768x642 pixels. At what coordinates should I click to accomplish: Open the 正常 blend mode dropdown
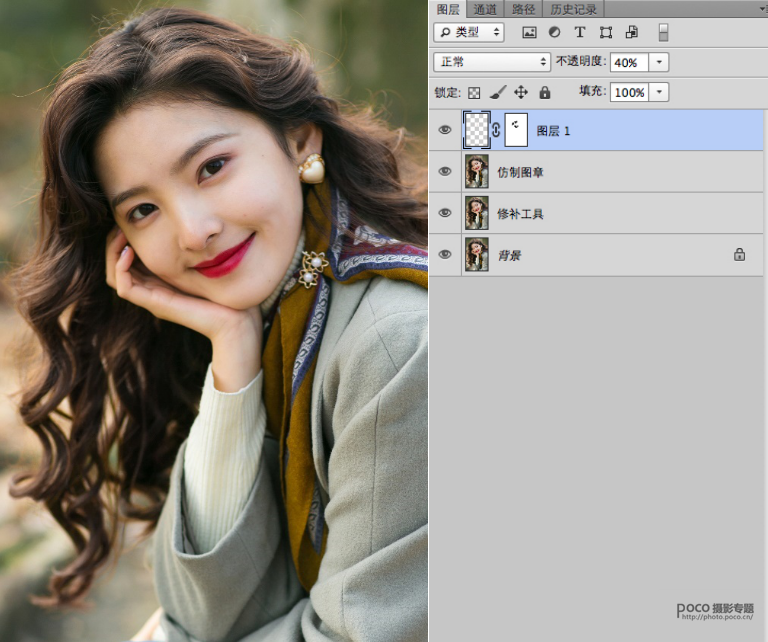[x=492, y=62]
